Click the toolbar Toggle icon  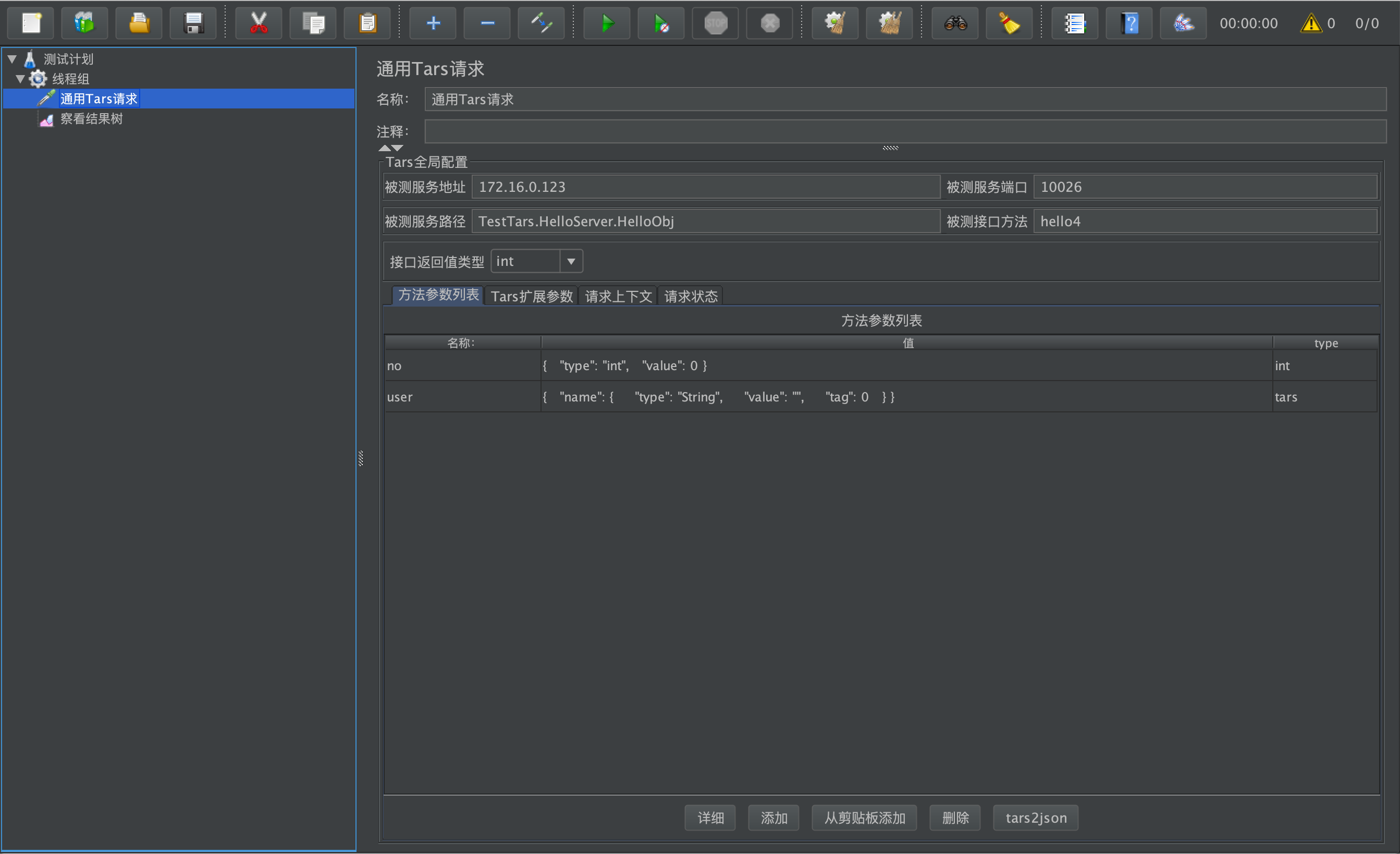tap(541, 23)
